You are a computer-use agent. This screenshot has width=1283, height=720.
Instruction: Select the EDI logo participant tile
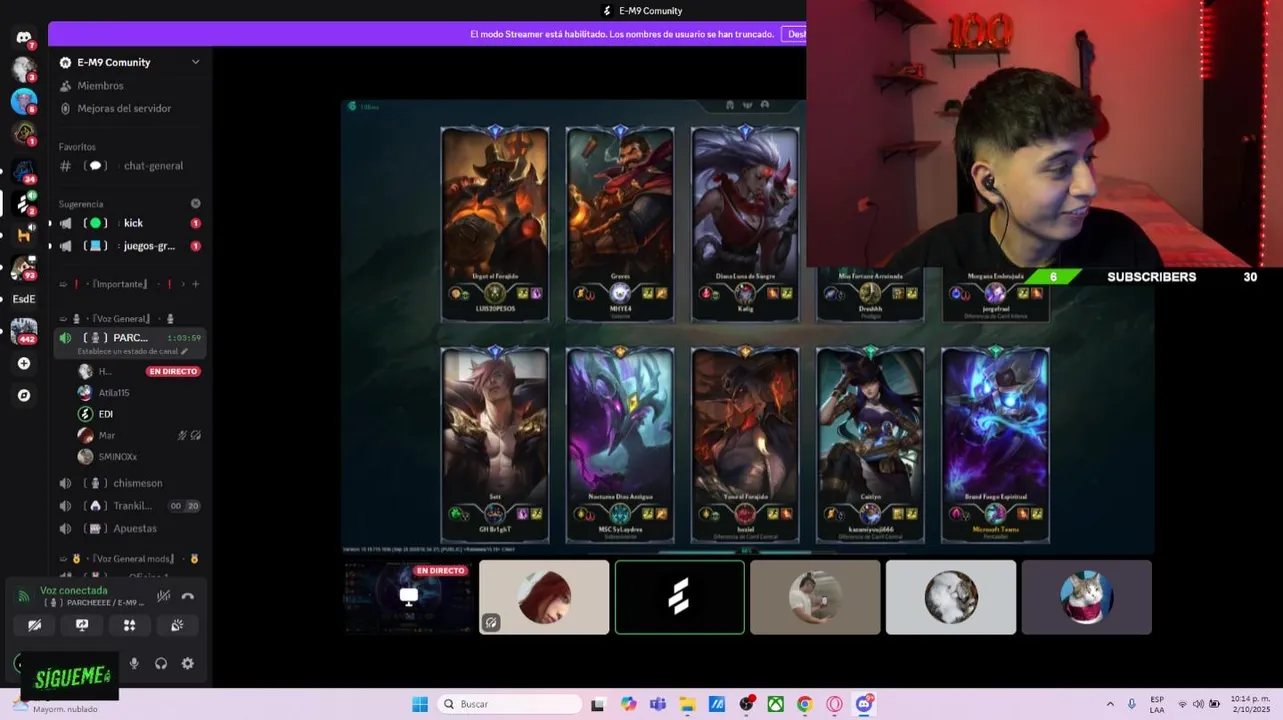pos(680,597)
